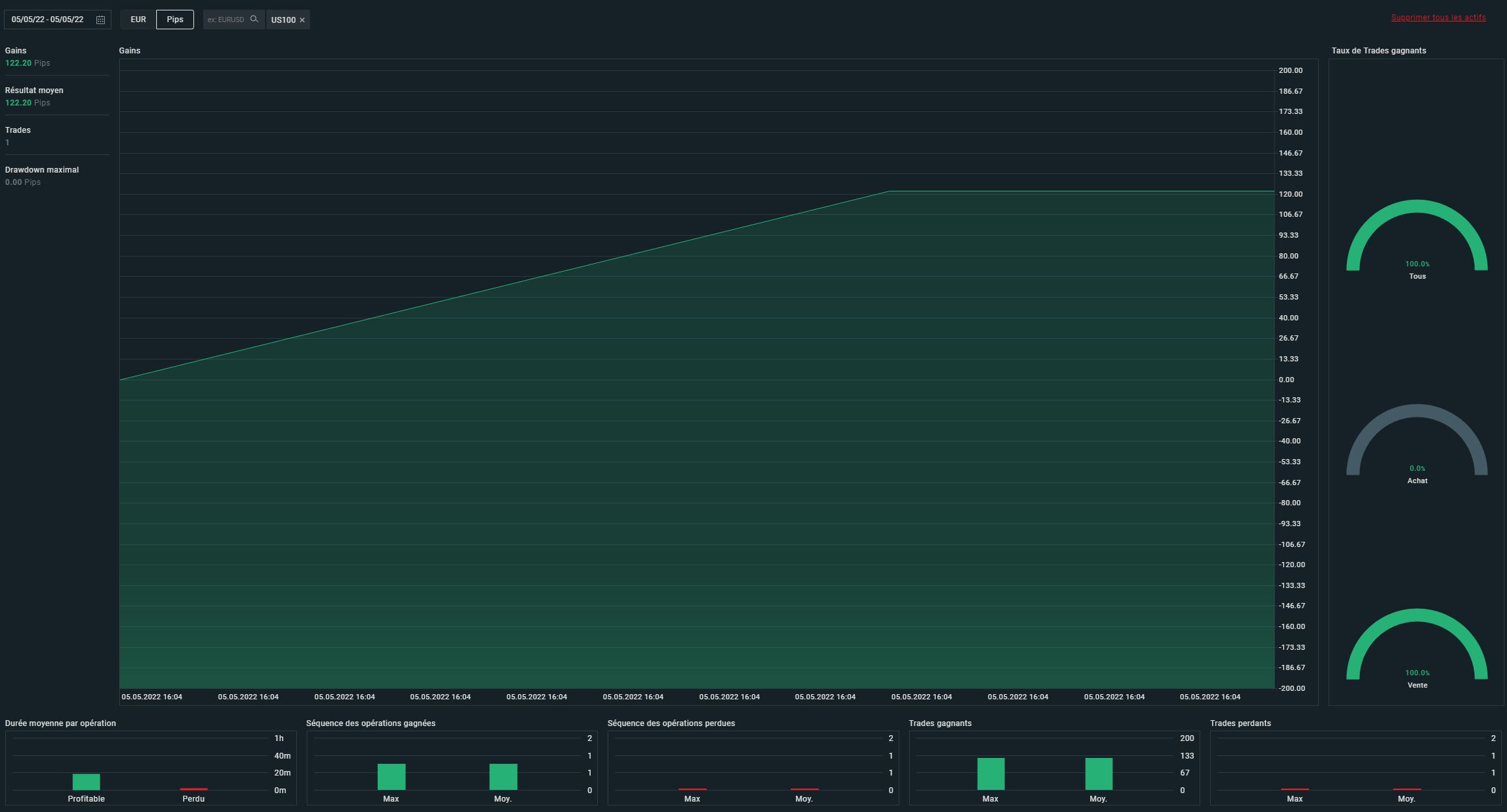Click Moy. bar in Trades gagnants chart
The width and height of the screenshot is (1507, 812).
click(x=1098, y=774)
